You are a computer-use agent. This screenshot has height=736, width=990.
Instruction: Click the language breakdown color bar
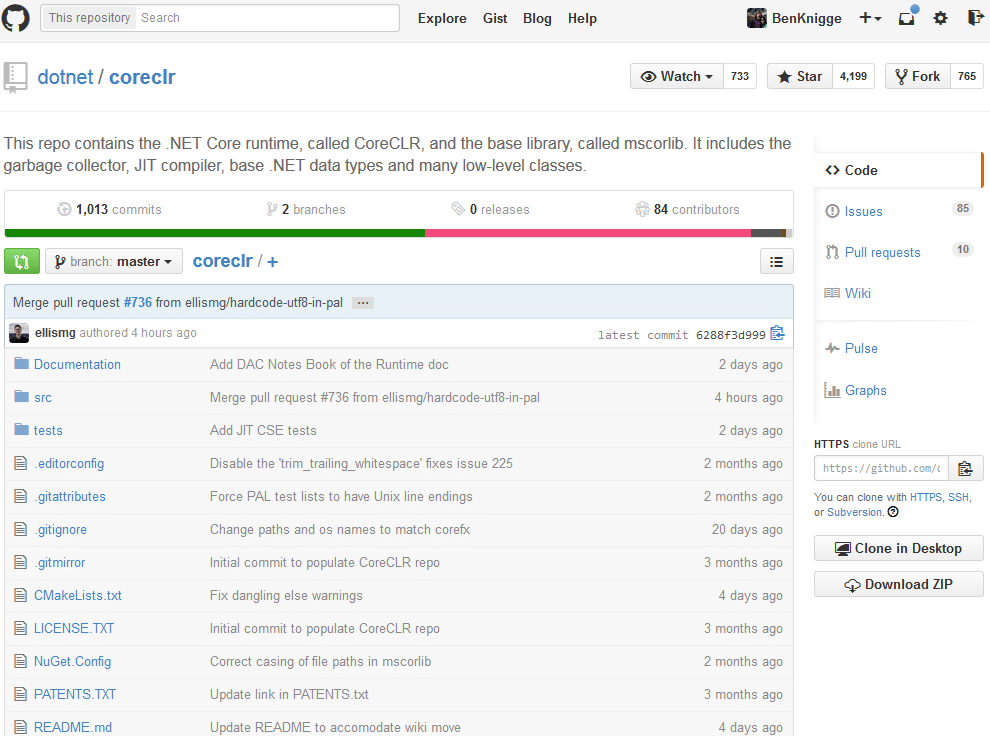tap(396, 234)
